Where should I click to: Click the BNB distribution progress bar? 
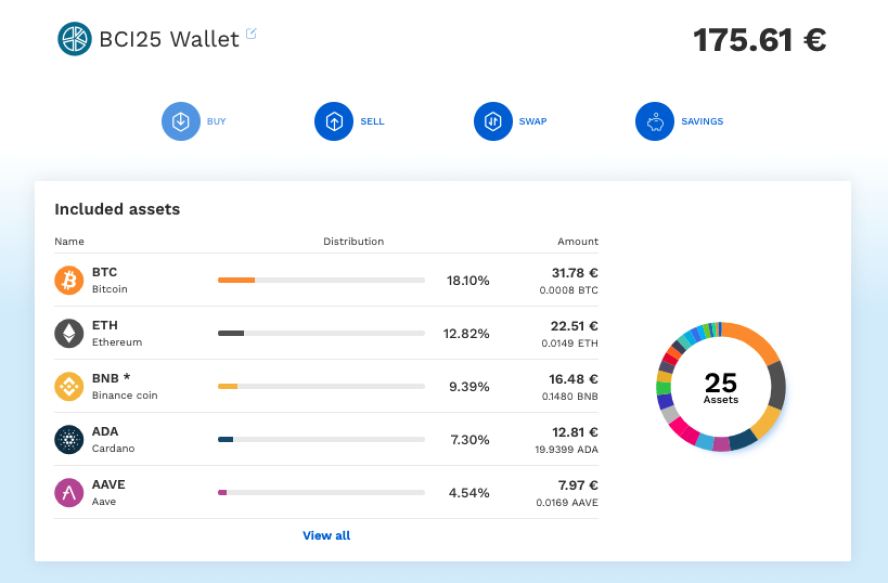[x=321, y=386]
